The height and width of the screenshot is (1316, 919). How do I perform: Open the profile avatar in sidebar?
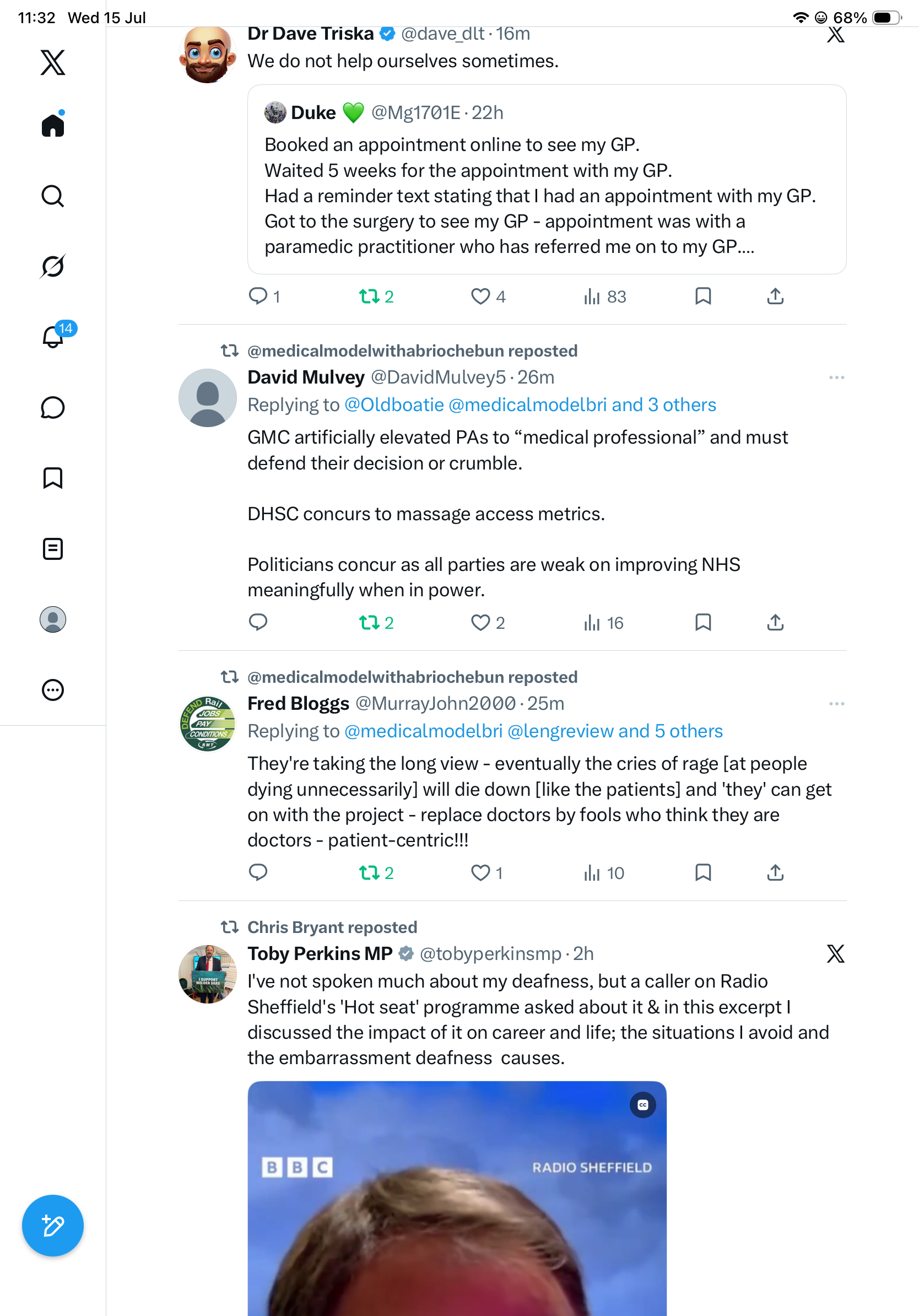point(53,619)
